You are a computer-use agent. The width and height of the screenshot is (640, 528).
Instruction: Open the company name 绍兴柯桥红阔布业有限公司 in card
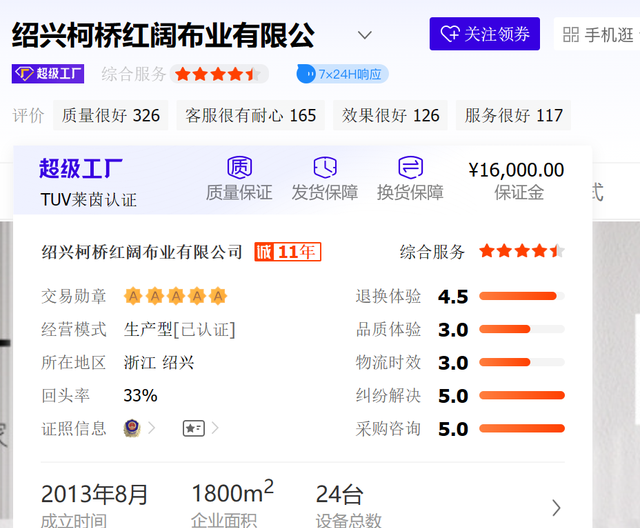tap(142, 252)
